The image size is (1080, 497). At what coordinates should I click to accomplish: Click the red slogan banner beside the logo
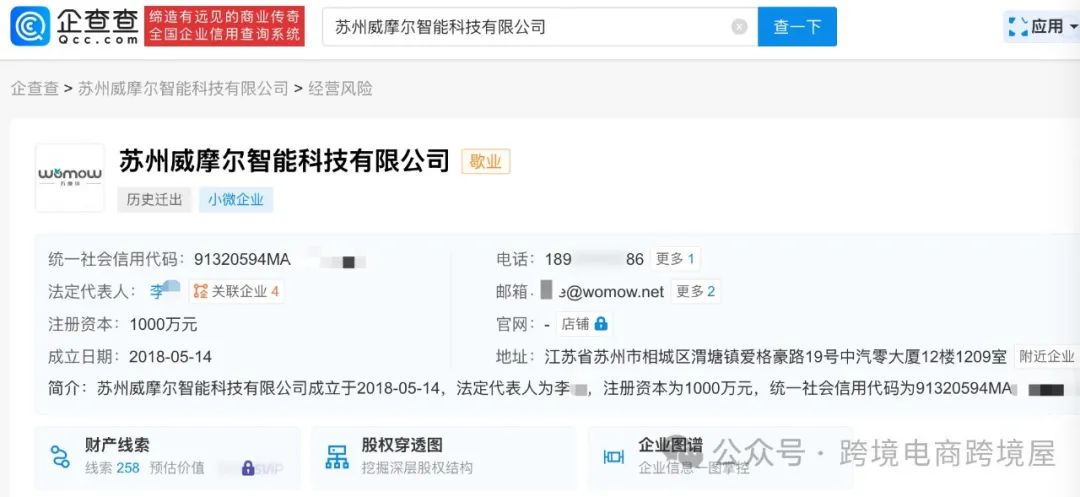(224, 26)
